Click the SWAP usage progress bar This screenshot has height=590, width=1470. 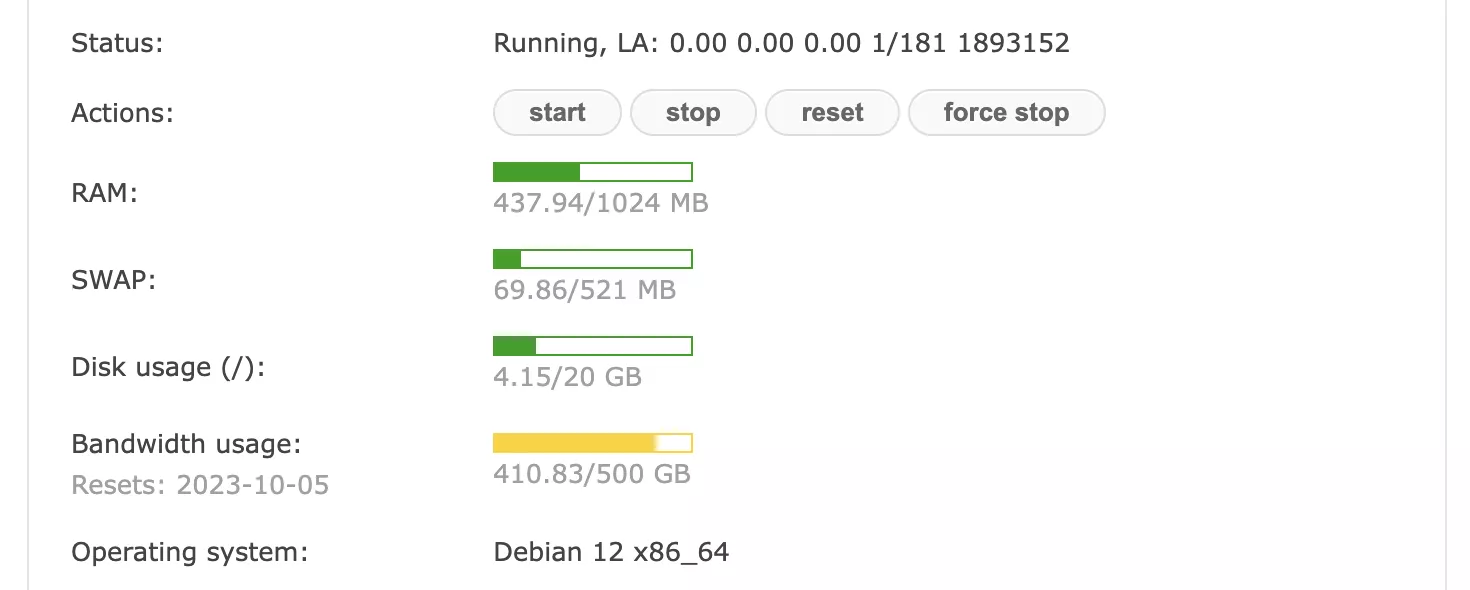593,260
